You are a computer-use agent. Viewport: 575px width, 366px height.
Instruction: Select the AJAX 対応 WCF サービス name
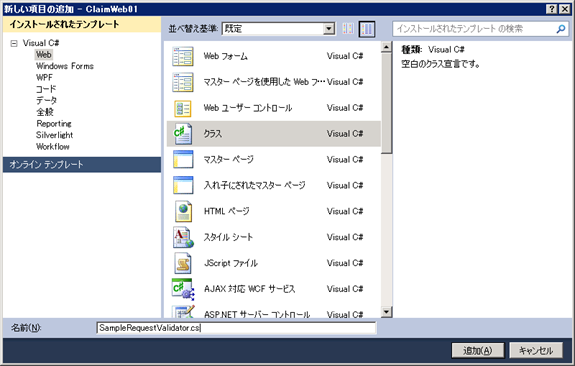click(249, 289)
